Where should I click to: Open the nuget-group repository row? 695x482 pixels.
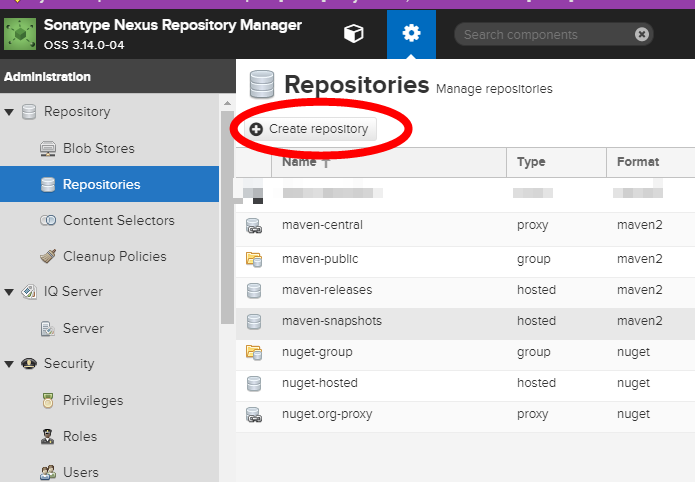465,355
